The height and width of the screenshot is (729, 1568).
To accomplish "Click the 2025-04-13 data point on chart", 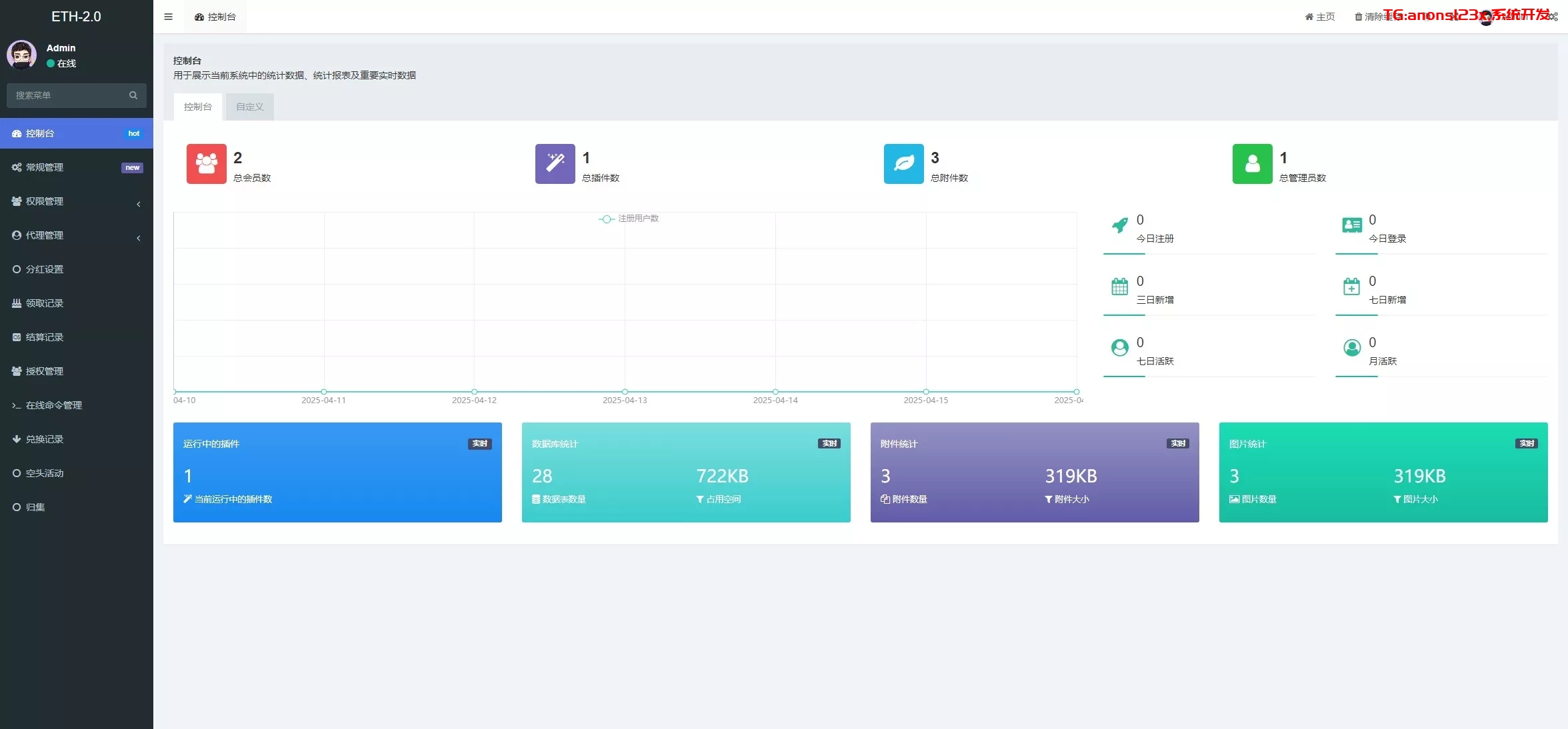I will [x=625, y=392].
